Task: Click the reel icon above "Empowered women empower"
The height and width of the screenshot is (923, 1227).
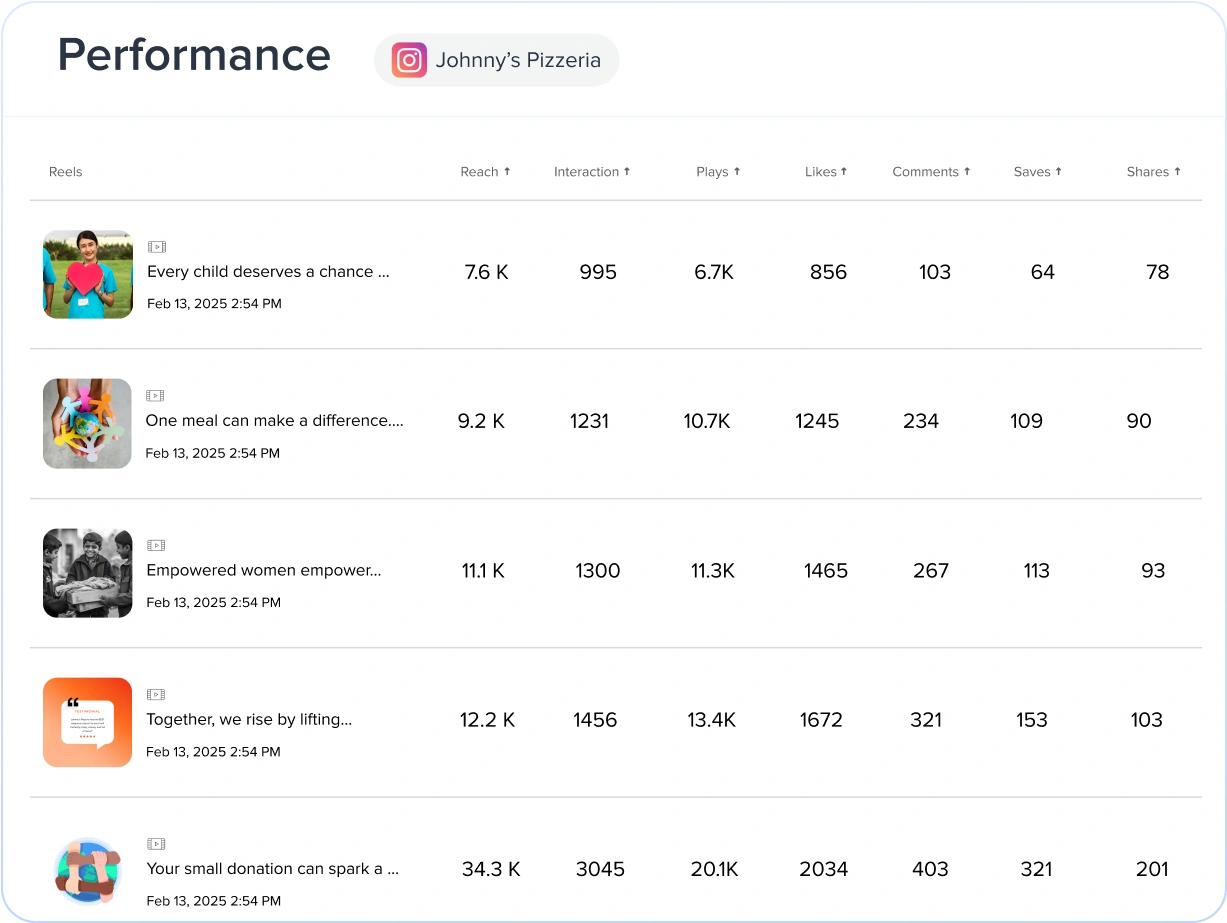Action: 157,544
